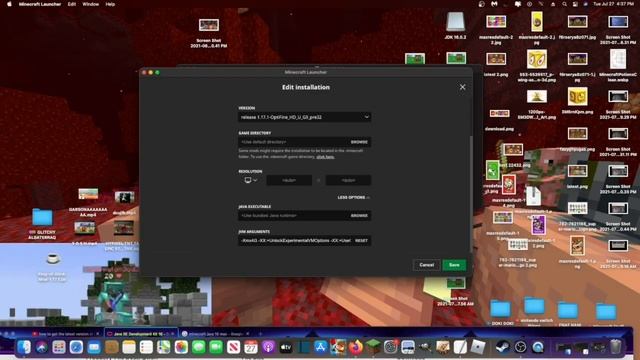Open OBS from the Dock
Screen dimensions: 640x360
[x=520, y=347]
